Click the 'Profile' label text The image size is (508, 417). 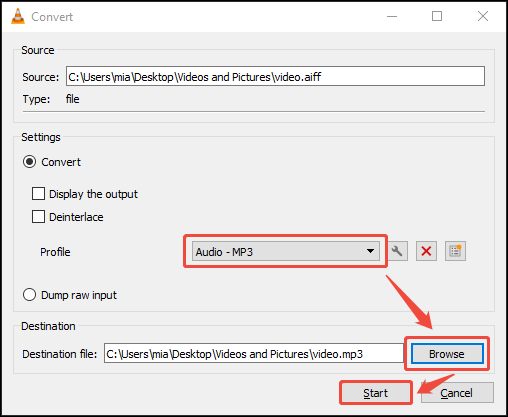tap(55, 252)
